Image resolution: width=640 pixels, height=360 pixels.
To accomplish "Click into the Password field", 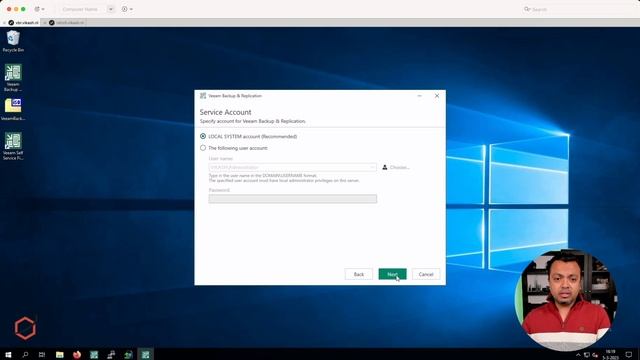I will click(x=293, y=199).
